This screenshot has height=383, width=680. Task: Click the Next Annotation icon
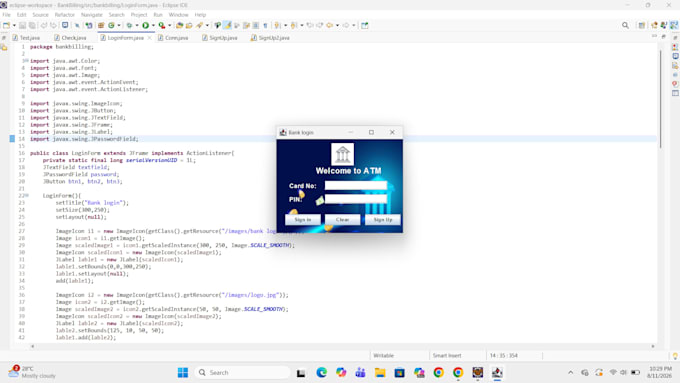pos(277,26)
